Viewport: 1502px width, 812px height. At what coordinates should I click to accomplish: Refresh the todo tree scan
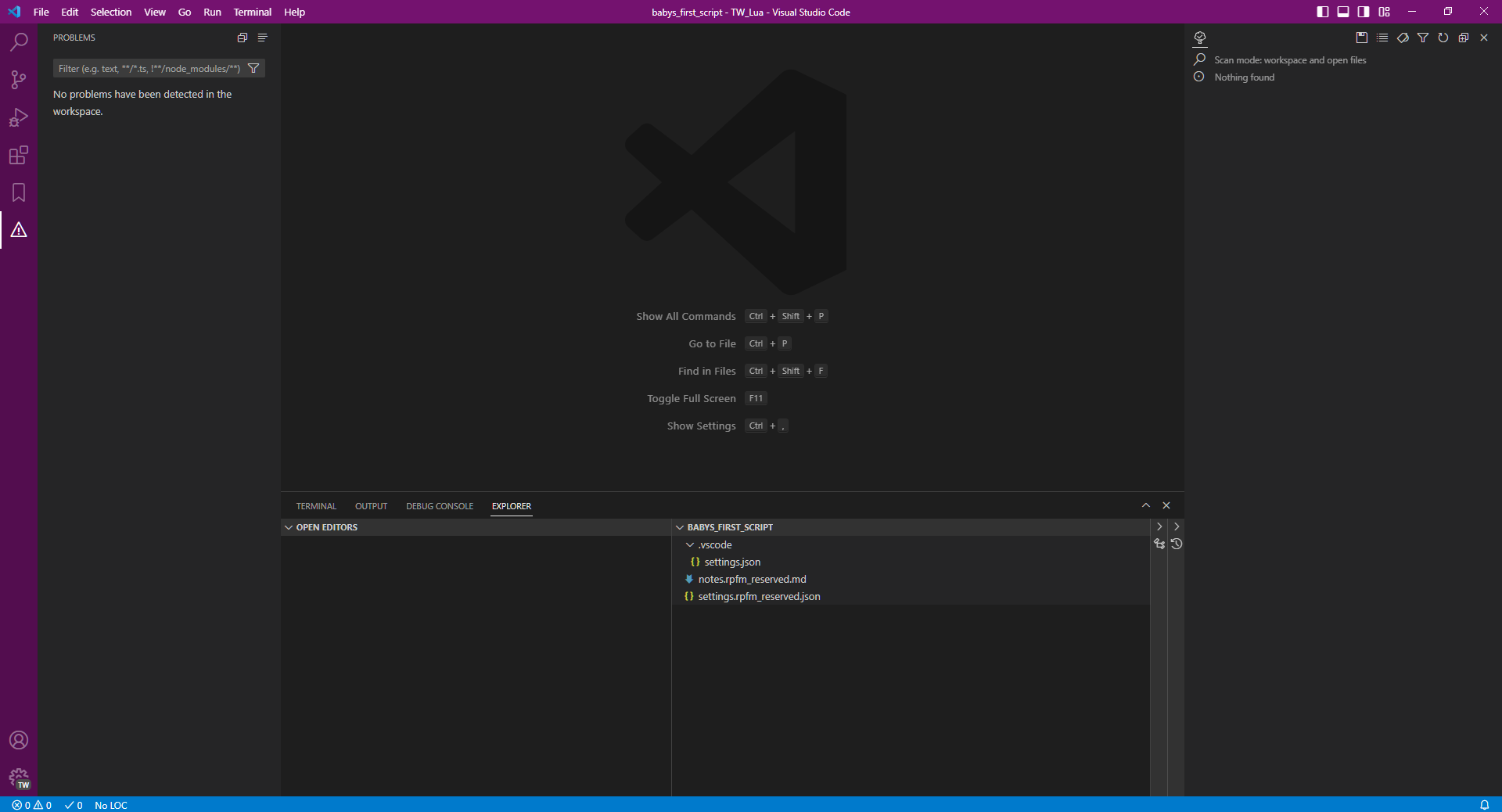click(x=1443, y=38)
